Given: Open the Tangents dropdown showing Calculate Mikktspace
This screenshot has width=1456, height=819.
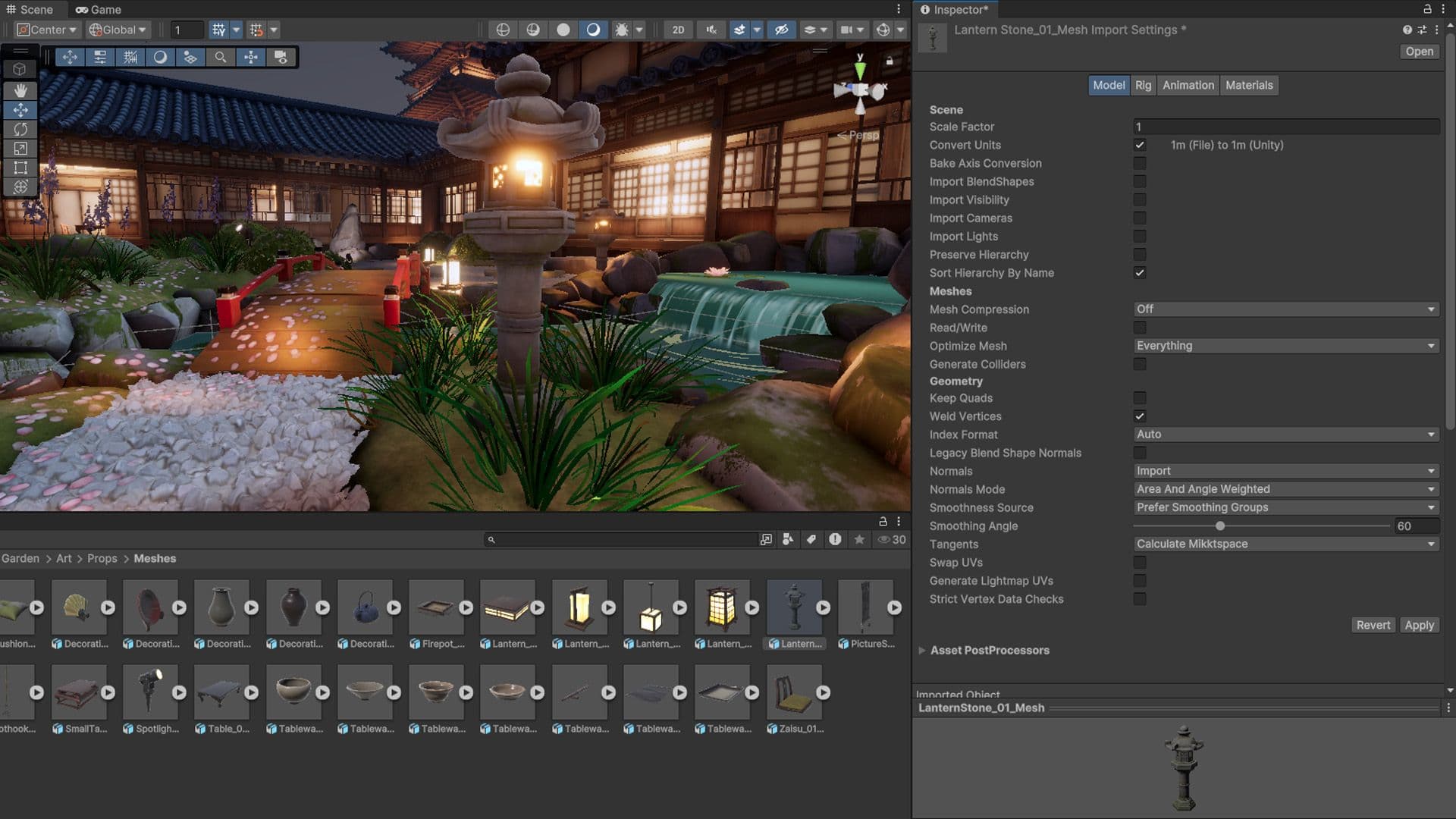Looking at the screenshot, I should pos(1285,544).
